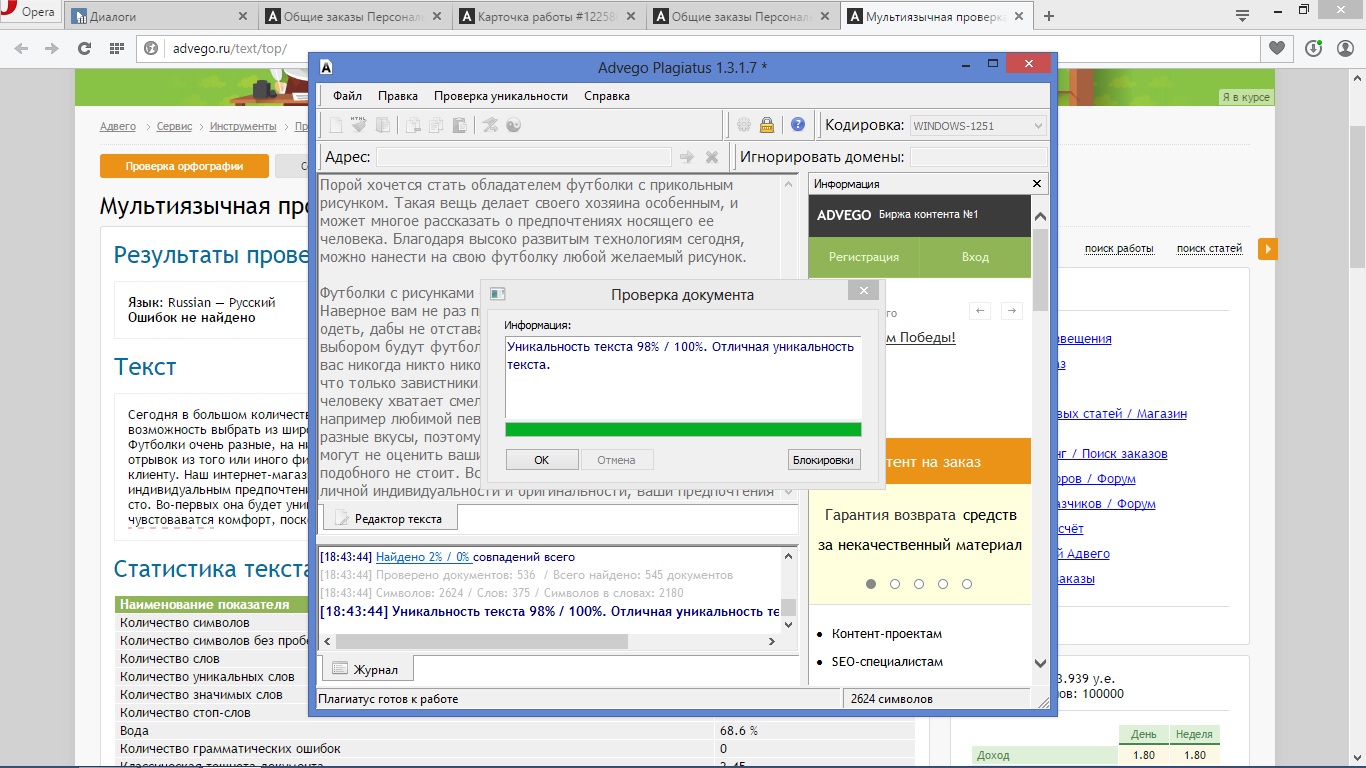Follow the Сервис breadcrumb link
1366x768 pixels.
coord(174,126)
